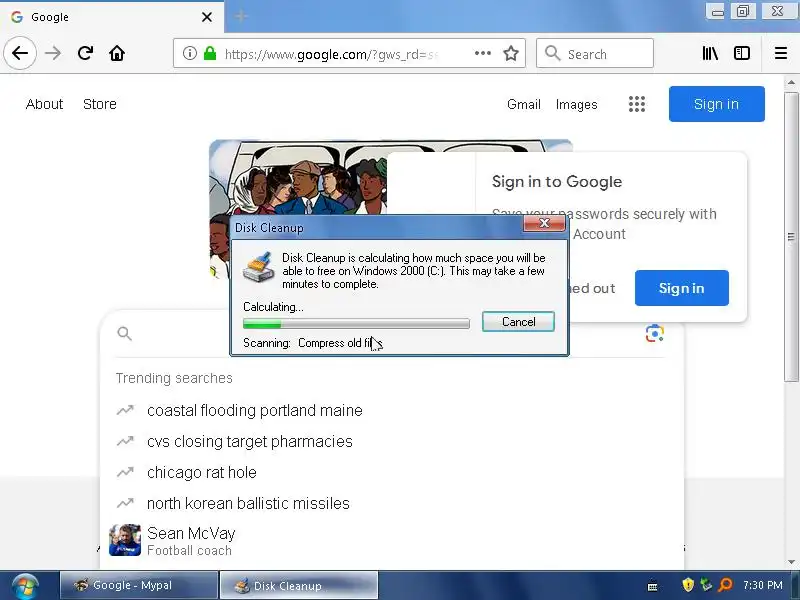Open the browser hamburger menu

781,53
